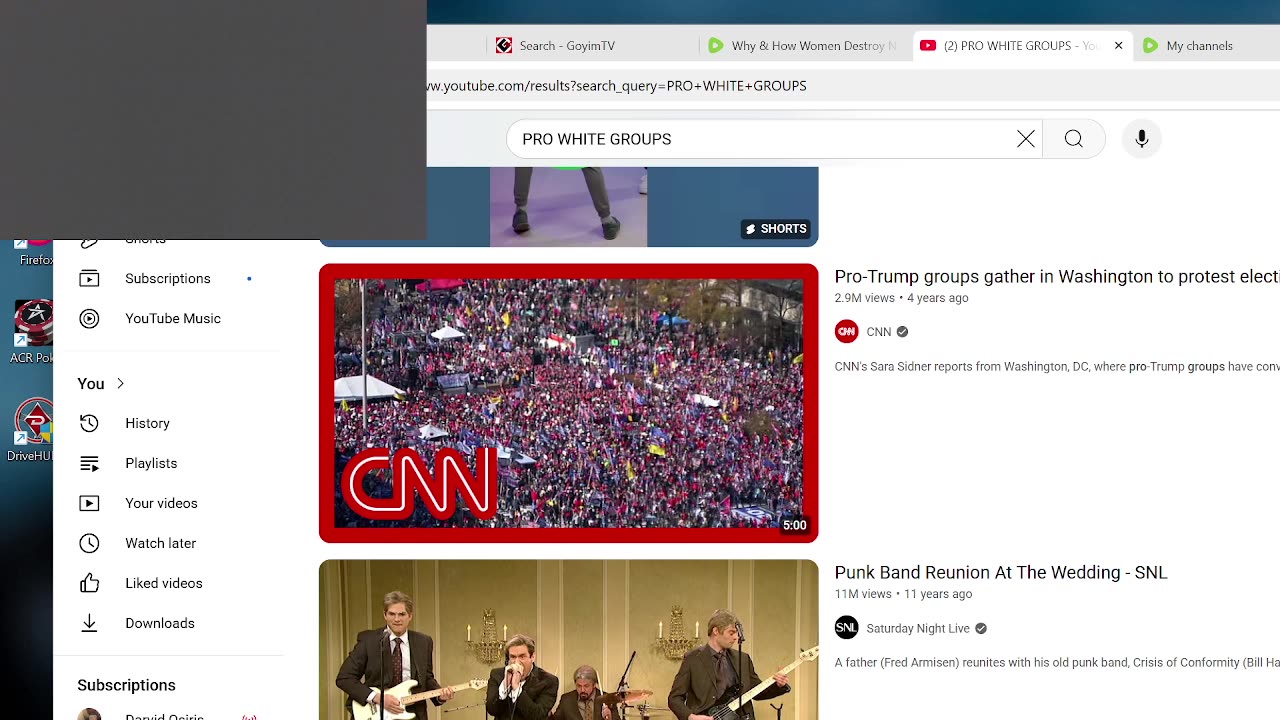The width and height of the screenshot is (1280, 720).
Task: Open the CNN crowd video thumbnail
Action: pyautogui.click(x=568, y=403)
